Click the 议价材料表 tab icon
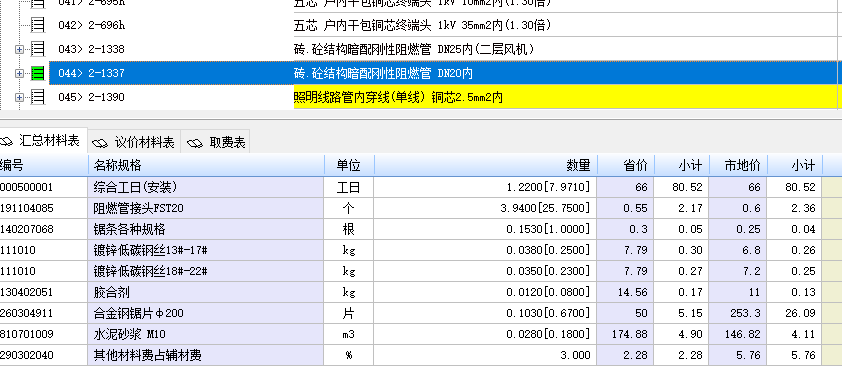 [100, 143]
